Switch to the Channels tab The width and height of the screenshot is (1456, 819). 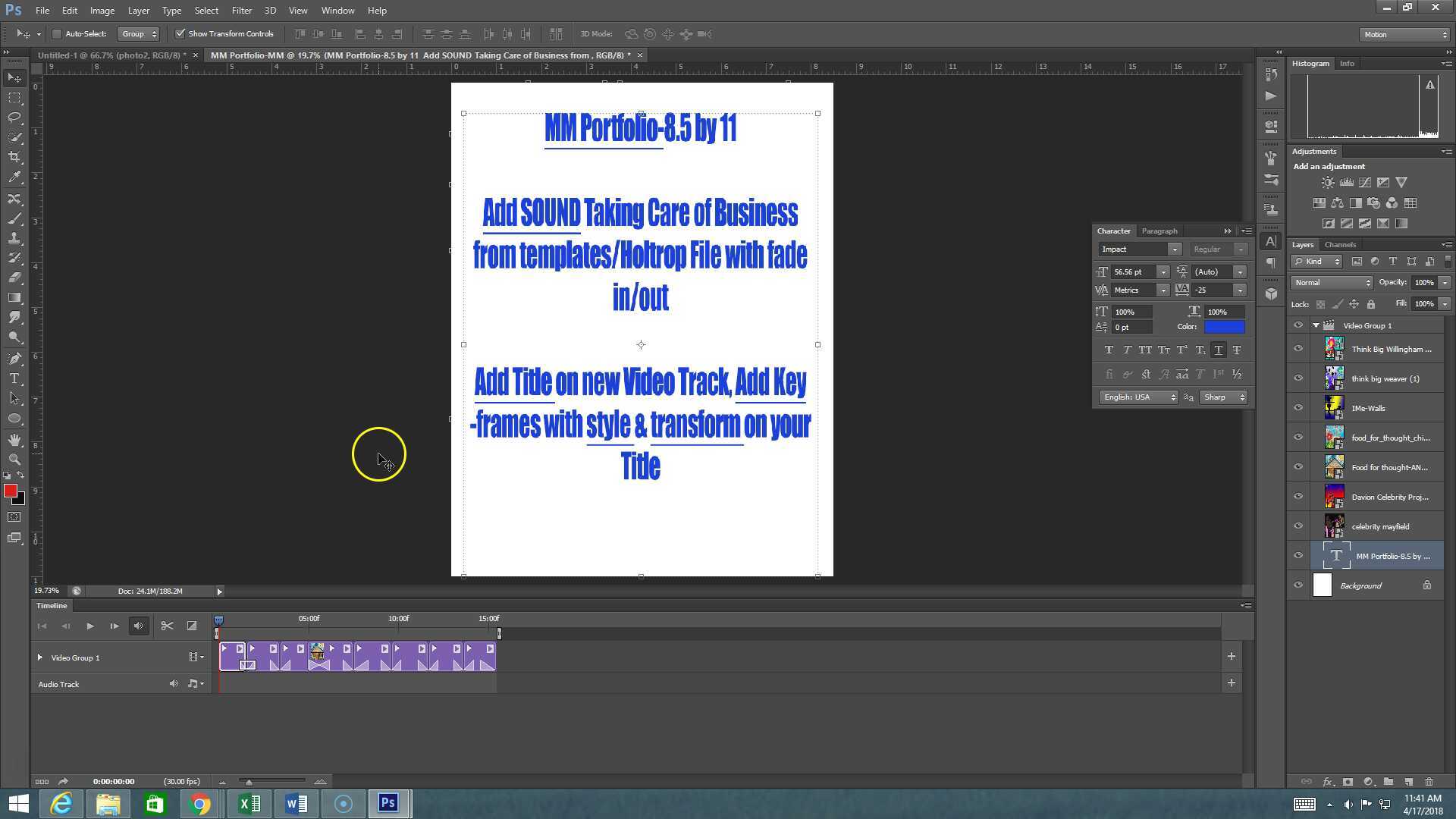click(x=1339, y=245)
